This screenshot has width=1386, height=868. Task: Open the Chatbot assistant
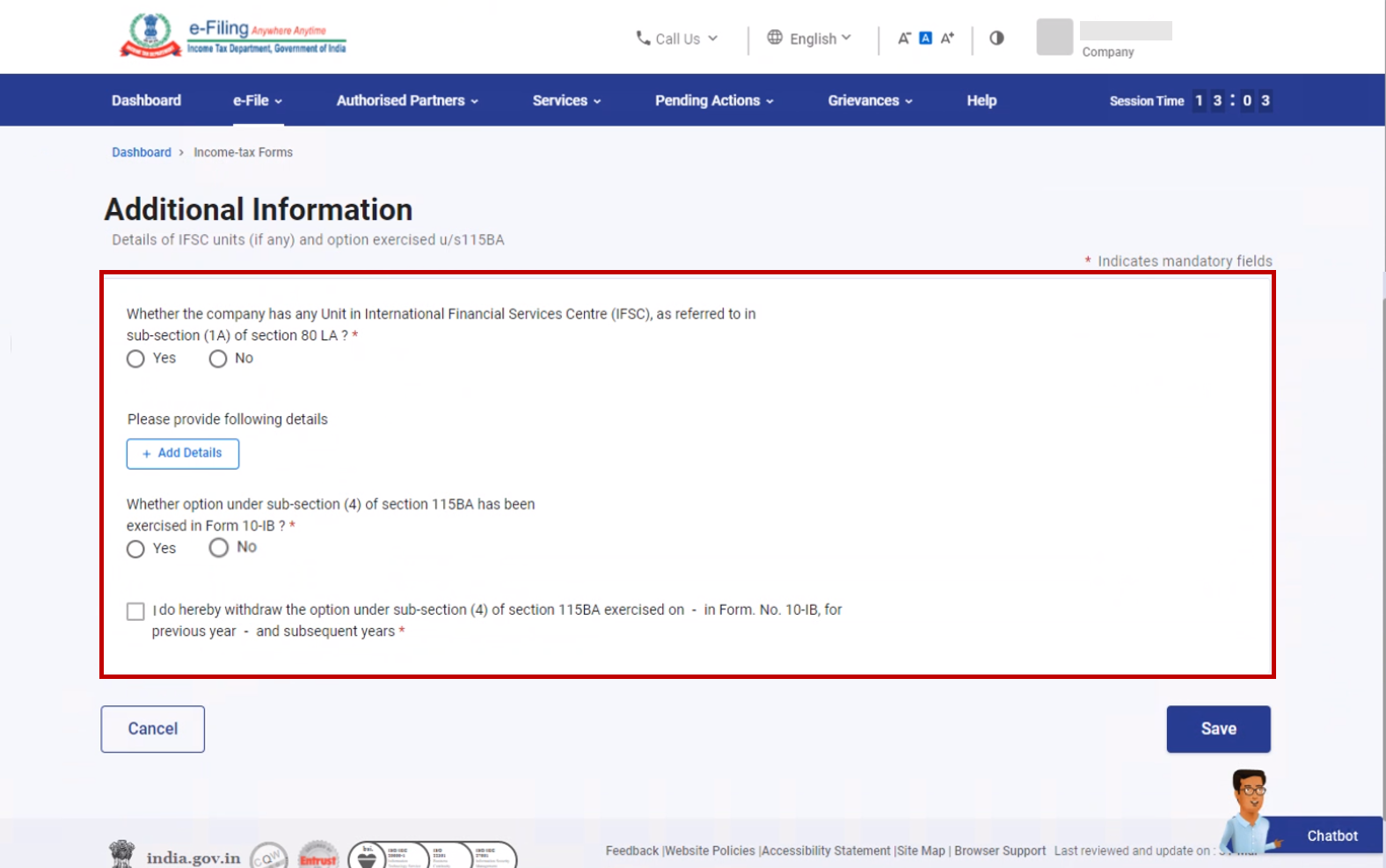[x=1331, y=835]
